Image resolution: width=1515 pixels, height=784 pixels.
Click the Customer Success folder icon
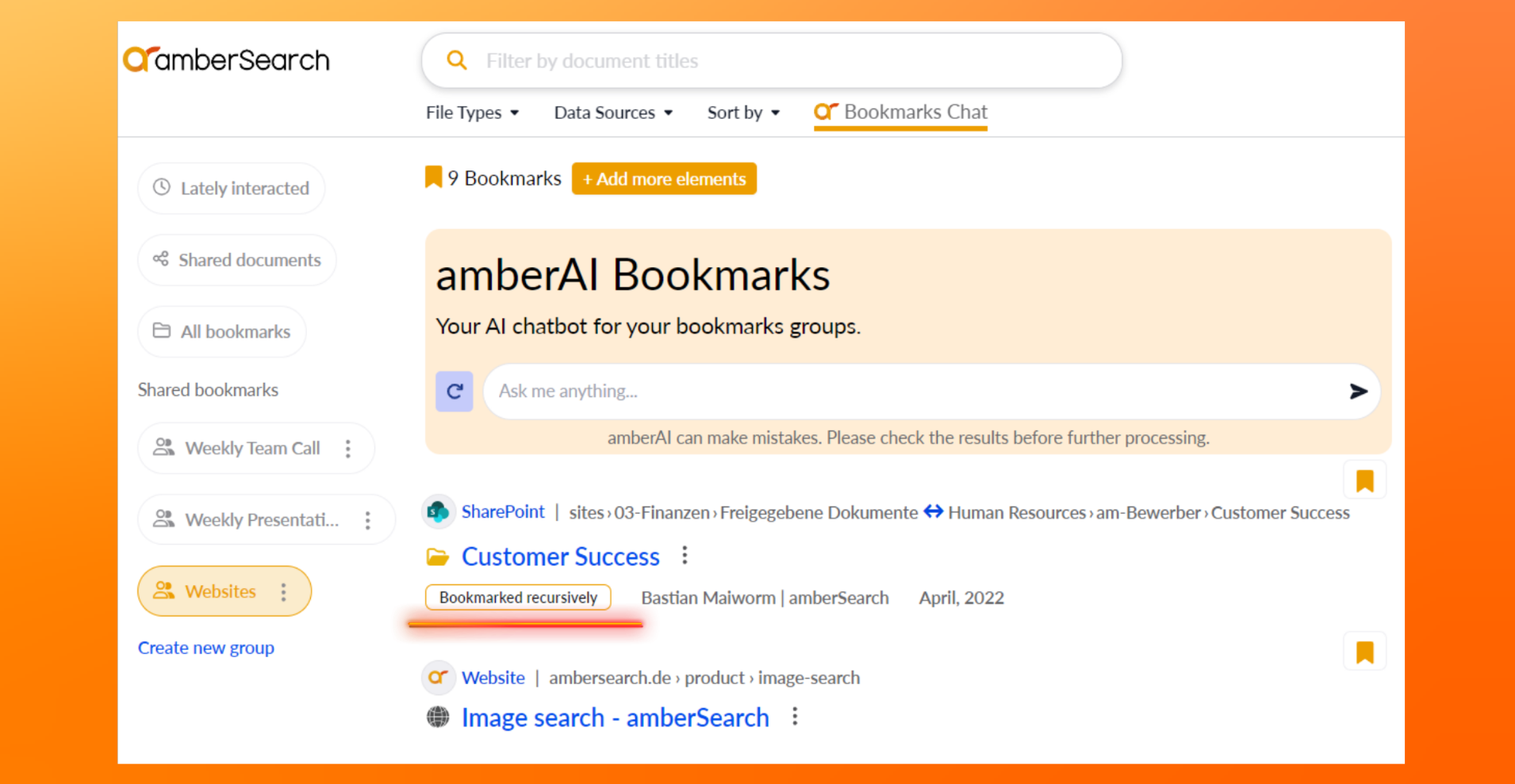[438, 557]
